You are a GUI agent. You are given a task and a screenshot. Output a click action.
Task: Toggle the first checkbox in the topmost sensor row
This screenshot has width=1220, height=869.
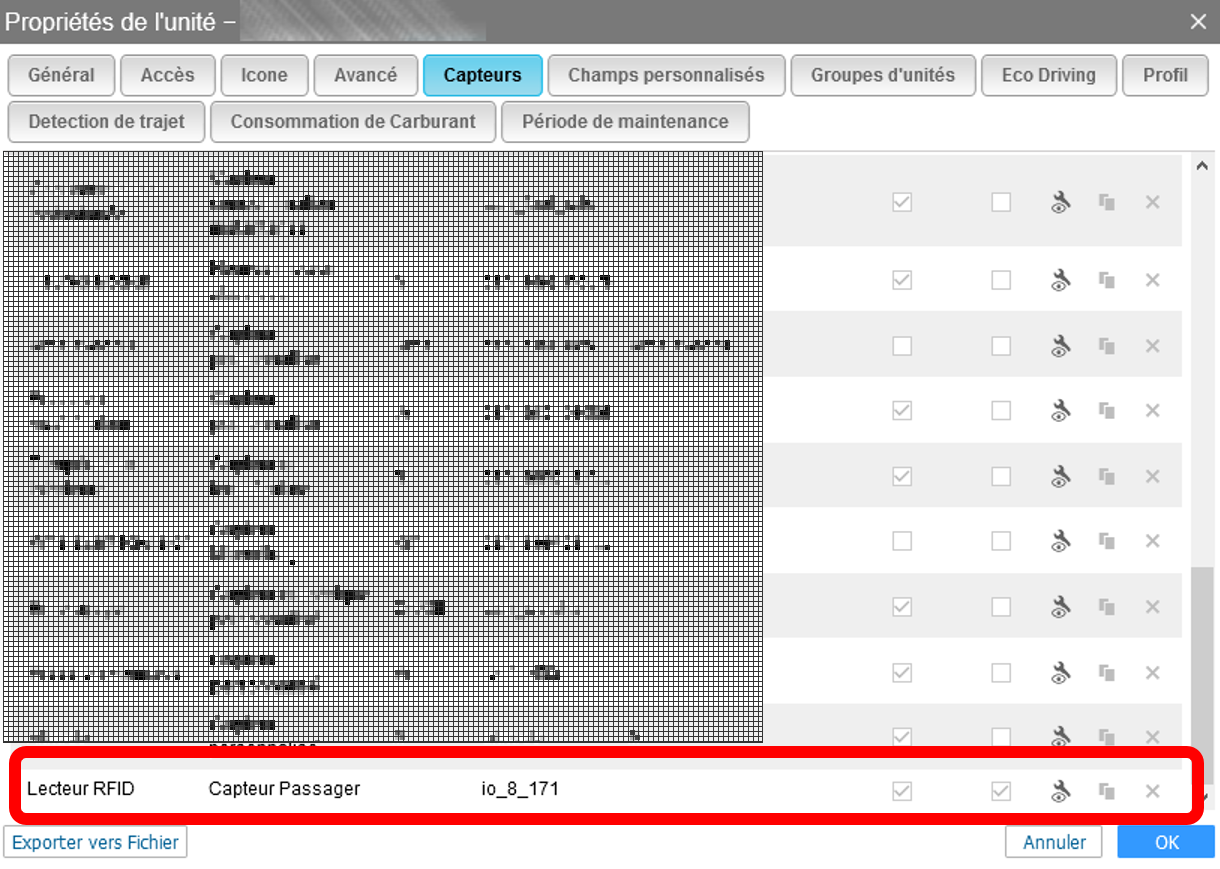tap(902, 202)
